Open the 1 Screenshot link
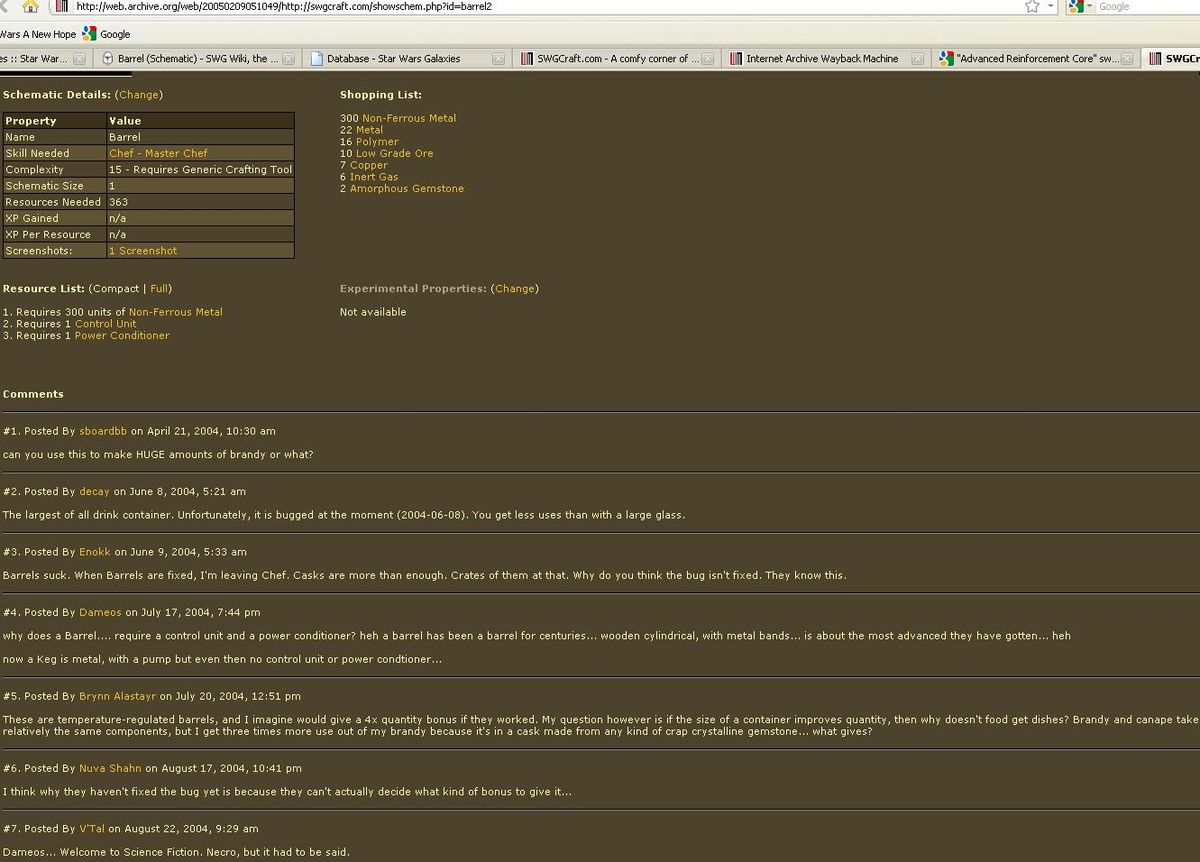Image resolution: width=1200 pixels, height=862 pixels. pos(143,251)
